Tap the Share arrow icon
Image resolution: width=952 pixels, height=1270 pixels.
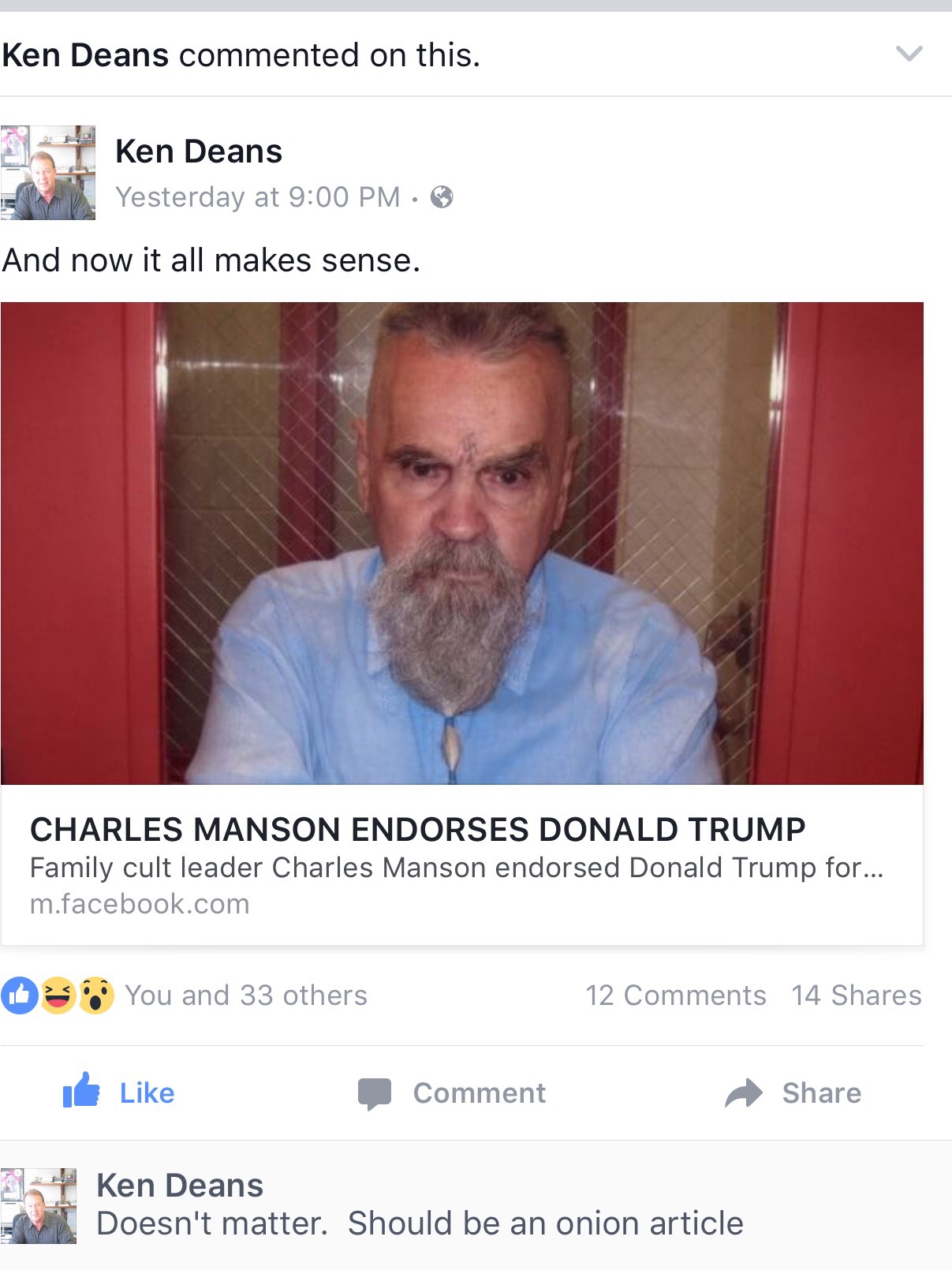pos(744,1093)
